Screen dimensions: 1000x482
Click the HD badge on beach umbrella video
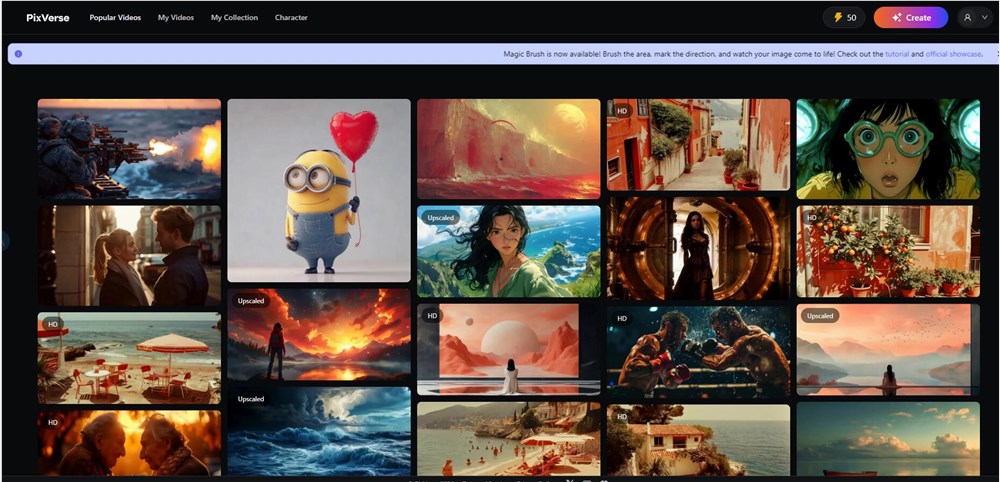(51, 324)
